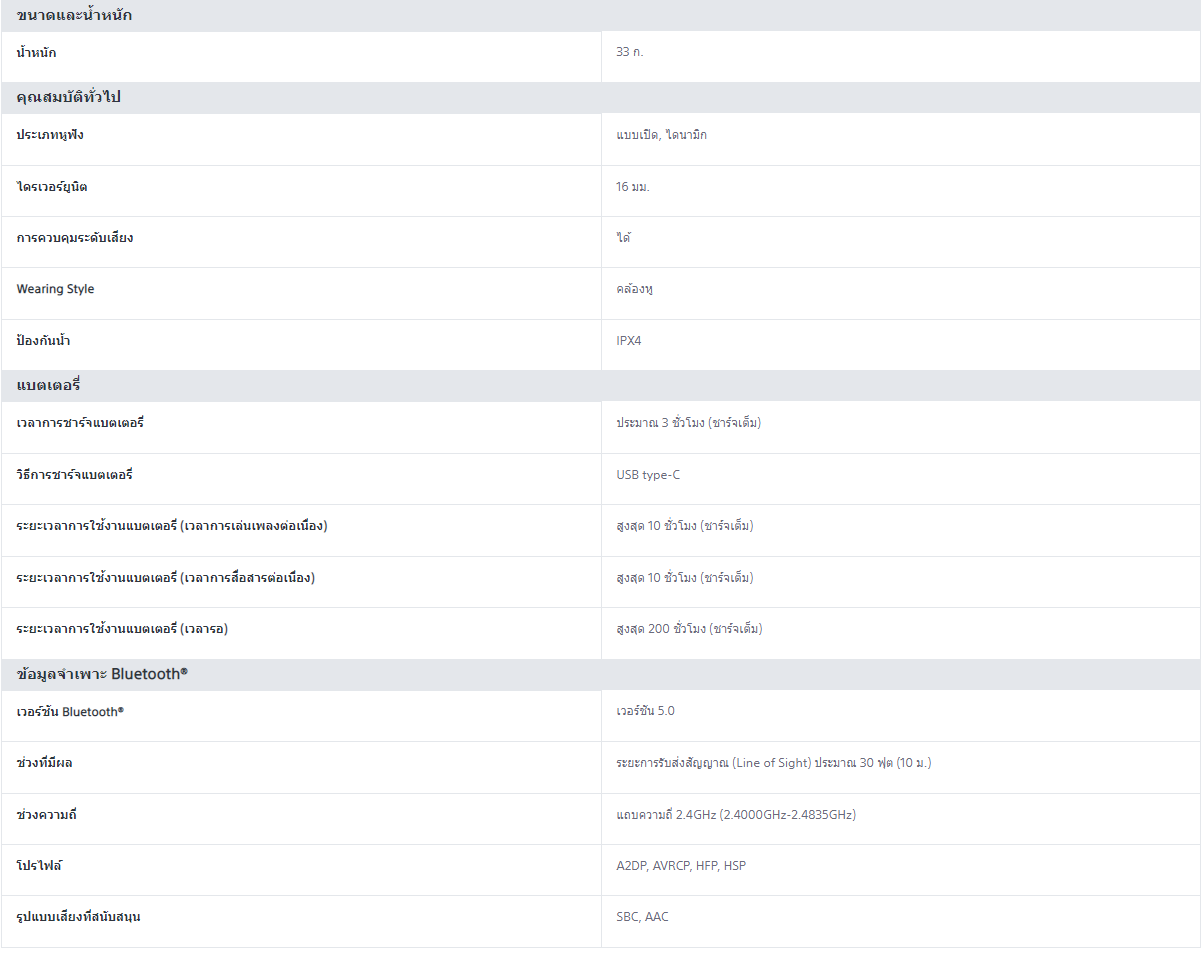Click the ขนาดและน้ำหนัก section header
This screenshot has width=1203, height=961.
(74, 15)
